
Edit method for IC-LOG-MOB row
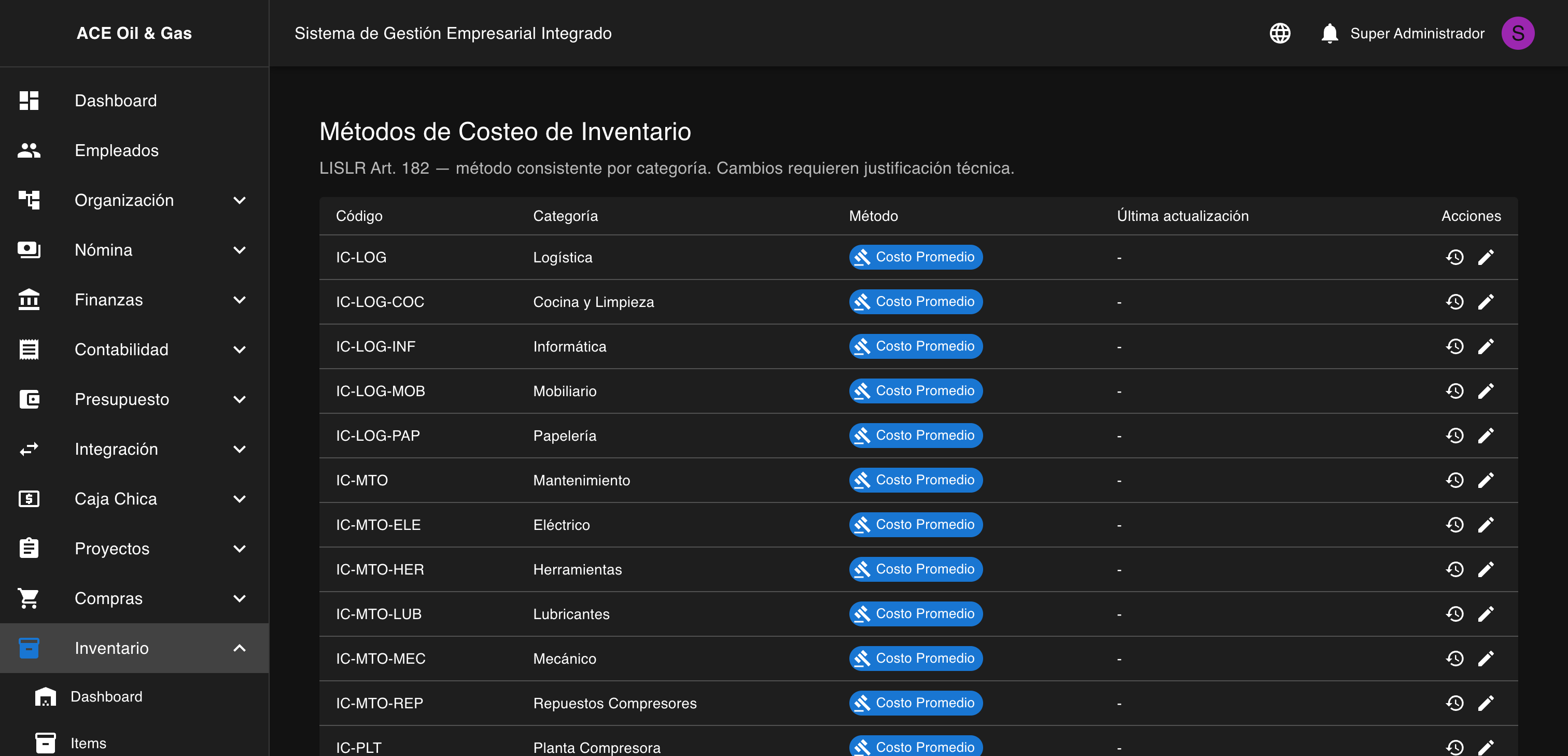point(1486,391)
